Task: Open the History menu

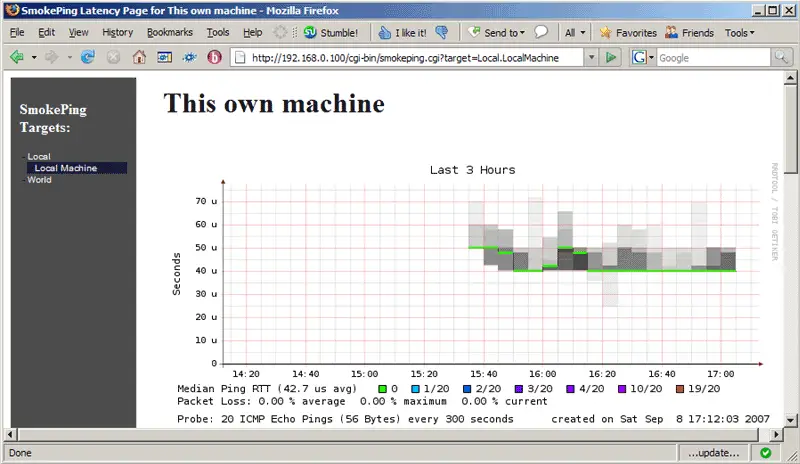Action: tap(117, 32)
